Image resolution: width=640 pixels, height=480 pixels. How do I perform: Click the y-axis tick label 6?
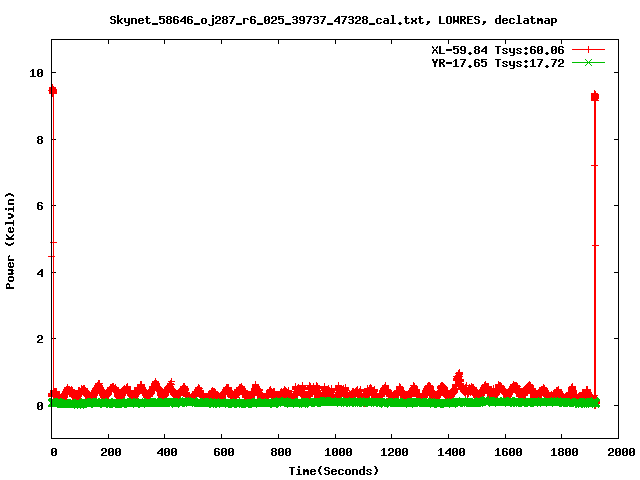(x=40, y=206)
